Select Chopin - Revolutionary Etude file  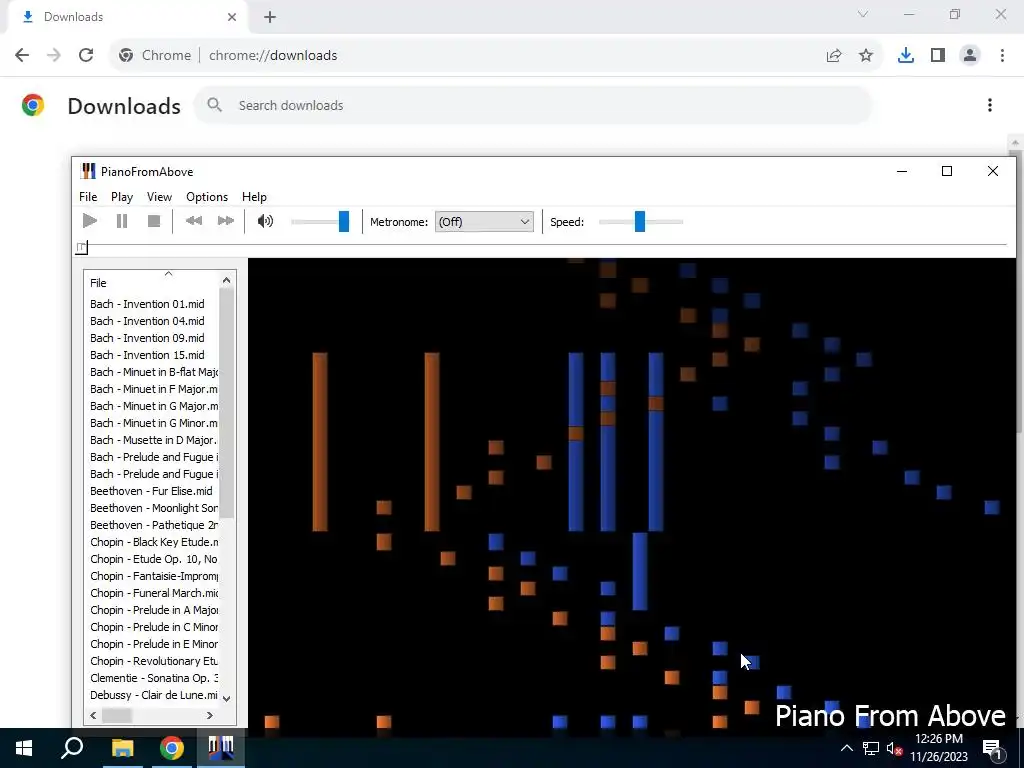(152, 660)
